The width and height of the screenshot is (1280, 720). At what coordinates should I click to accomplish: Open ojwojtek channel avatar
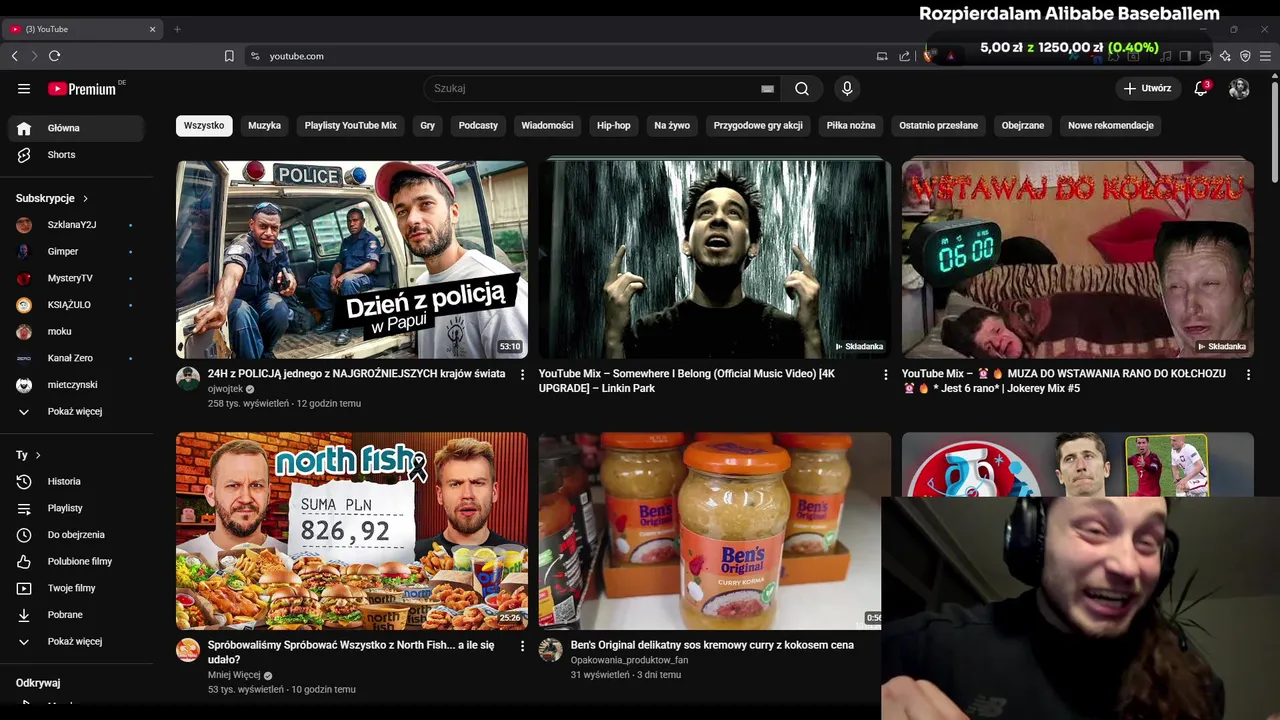[x=188, y=378]
